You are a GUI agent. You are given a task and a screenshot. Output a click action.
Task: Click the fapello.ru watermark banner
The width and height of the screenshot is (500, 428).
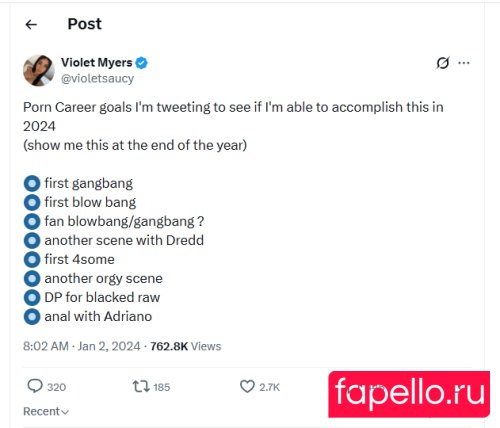coord(409,394)
